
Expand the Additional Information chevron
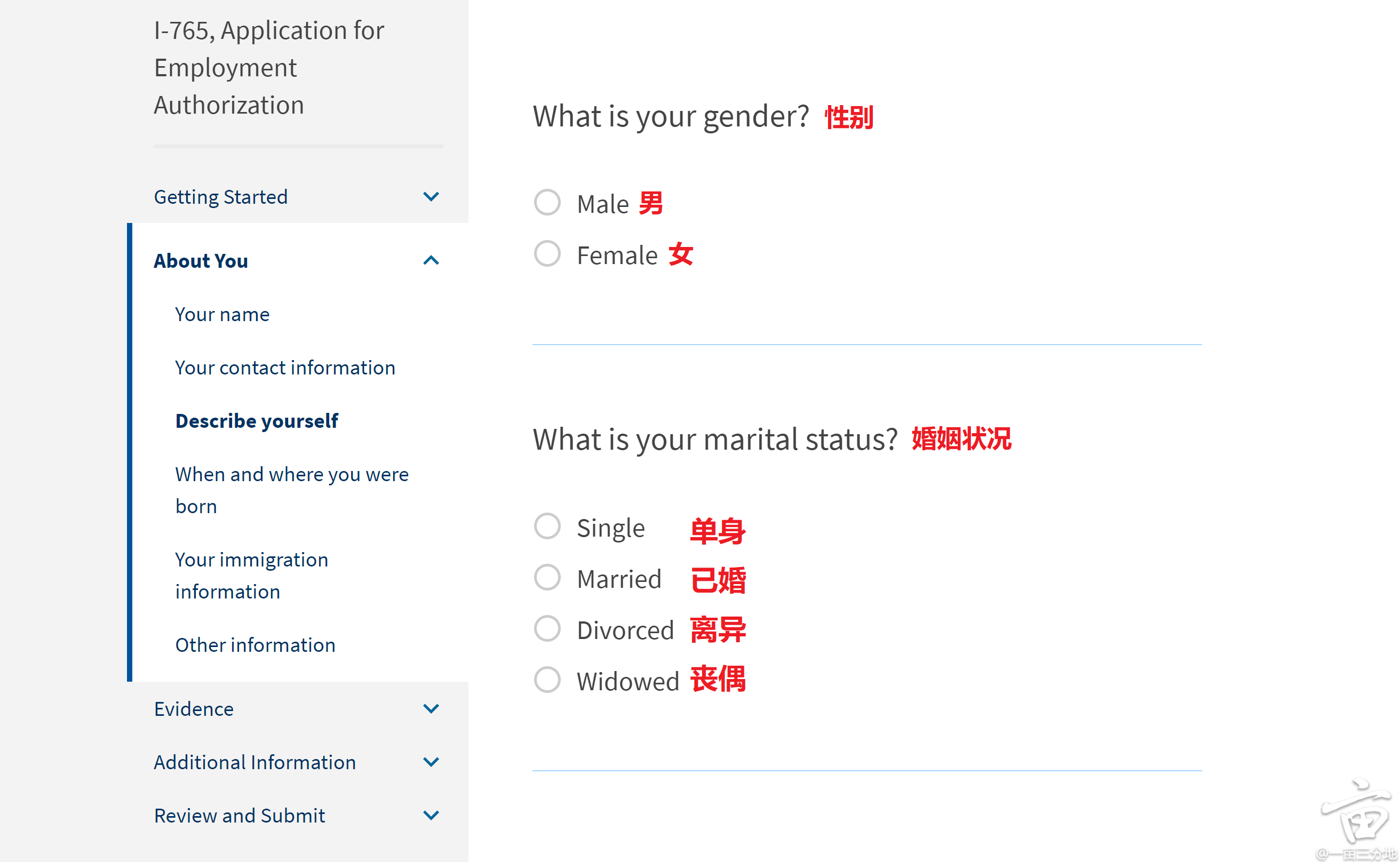[431, 762]
